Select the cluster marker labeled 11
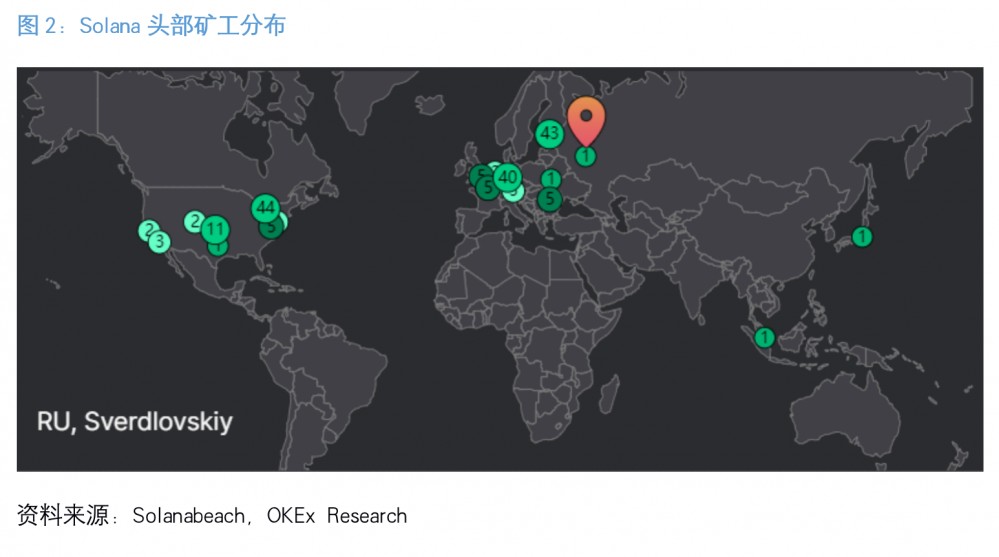 [x=215, y=230]
